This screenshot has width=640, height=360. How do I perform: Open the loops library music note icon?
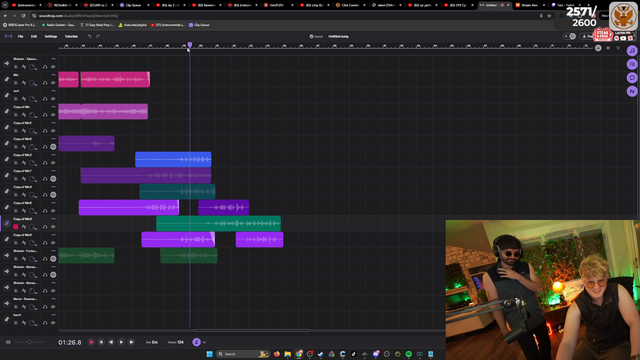(632, 51)
